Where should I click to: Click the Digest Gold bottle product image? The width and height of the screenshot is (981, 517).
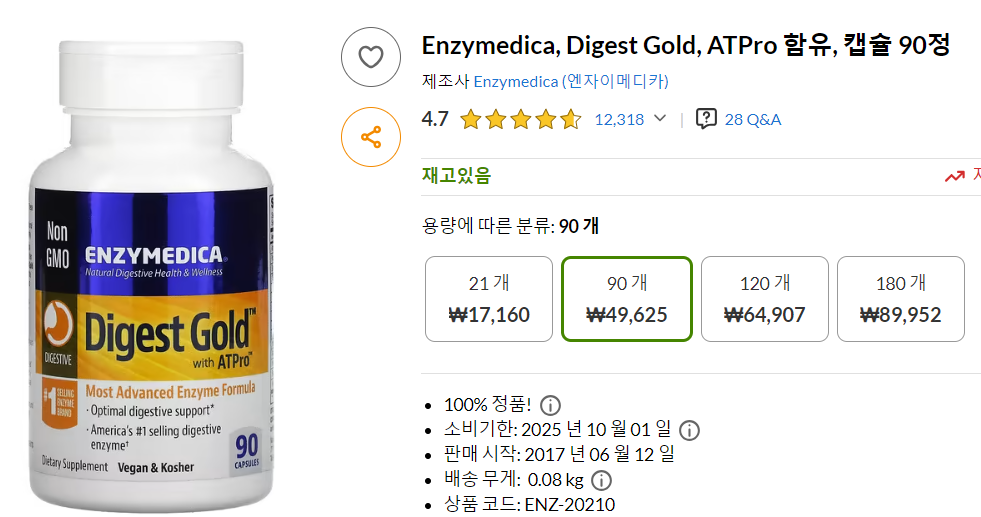[151, 275]
